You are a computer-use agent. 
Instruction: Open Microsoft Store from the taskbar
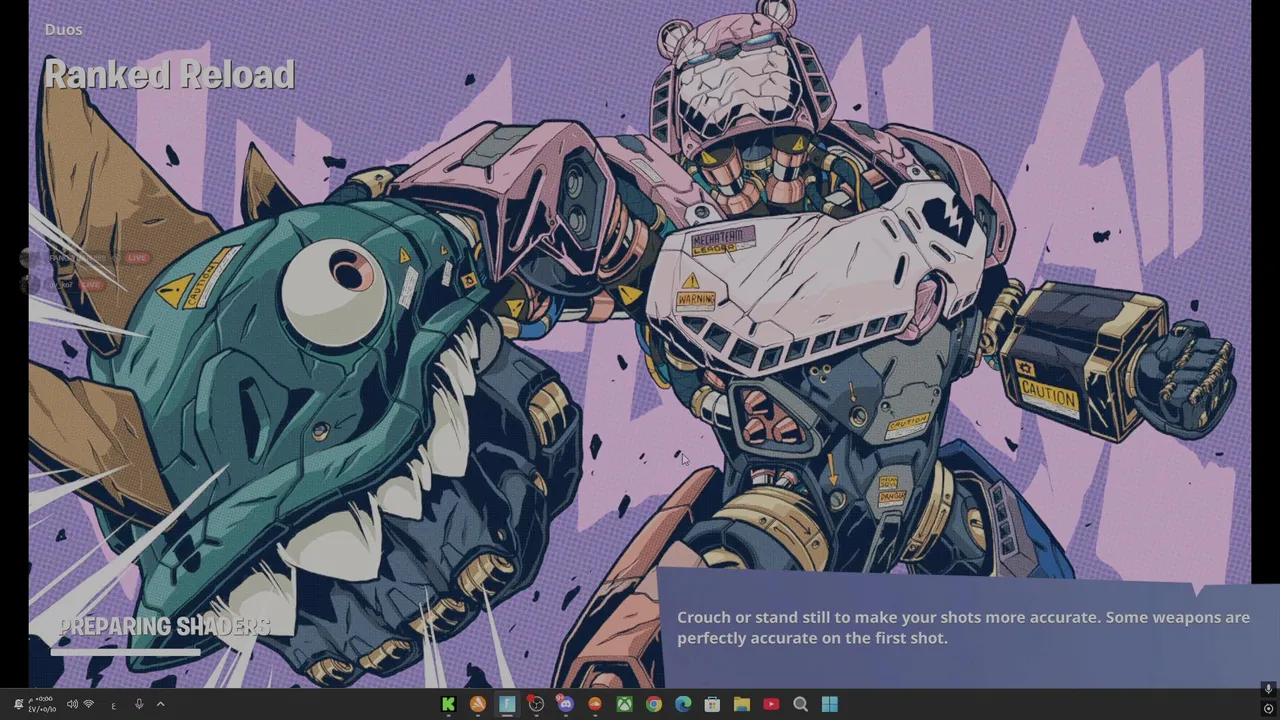(x=712, y=704)
